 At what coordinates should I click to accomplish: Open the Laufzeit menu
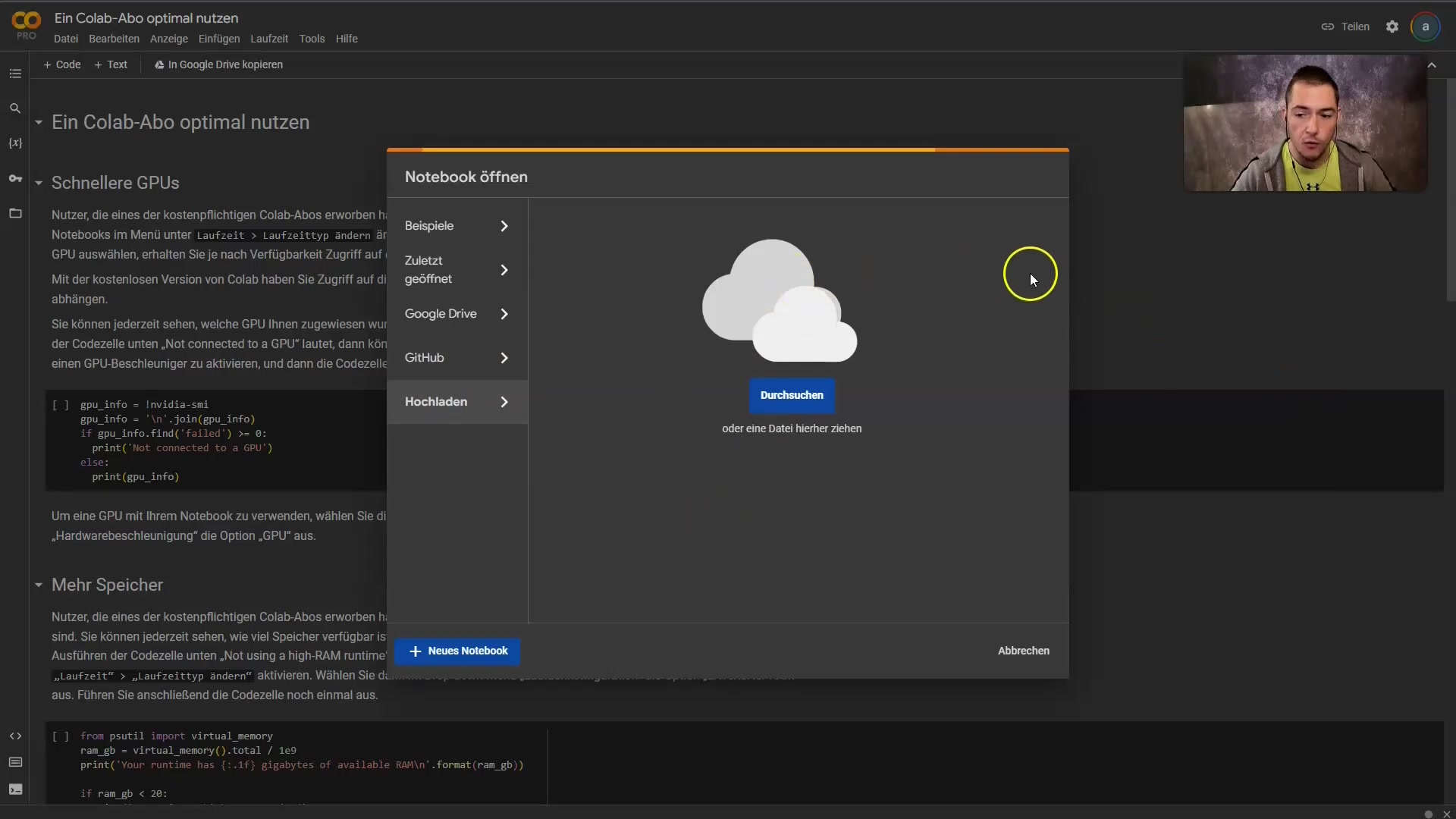pyautogui.click(x=269, y=39)
